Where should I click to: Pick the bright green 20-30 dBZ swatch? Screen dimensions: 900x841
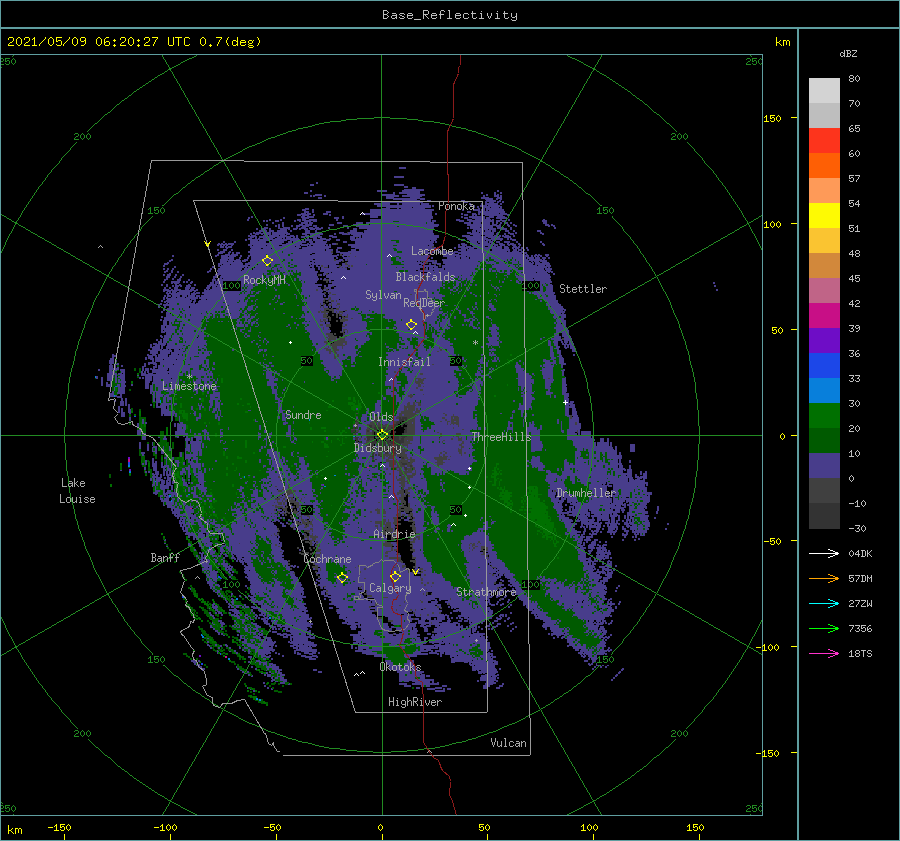tap(824, 416)
